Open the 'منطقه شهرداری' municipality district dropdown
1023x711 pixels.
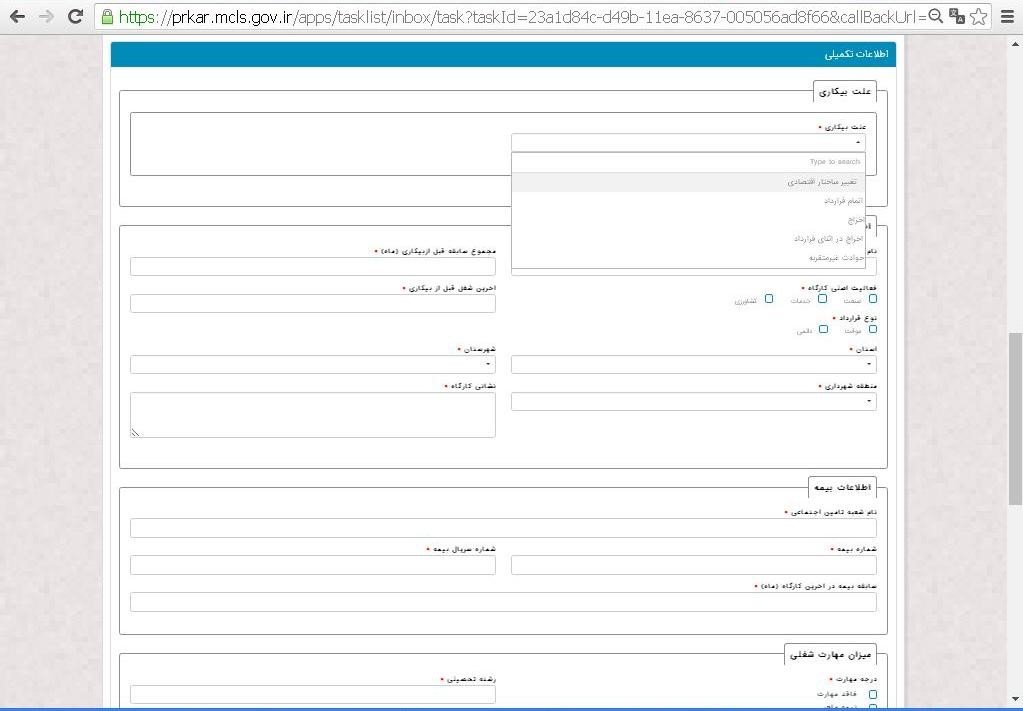point(694,402)
